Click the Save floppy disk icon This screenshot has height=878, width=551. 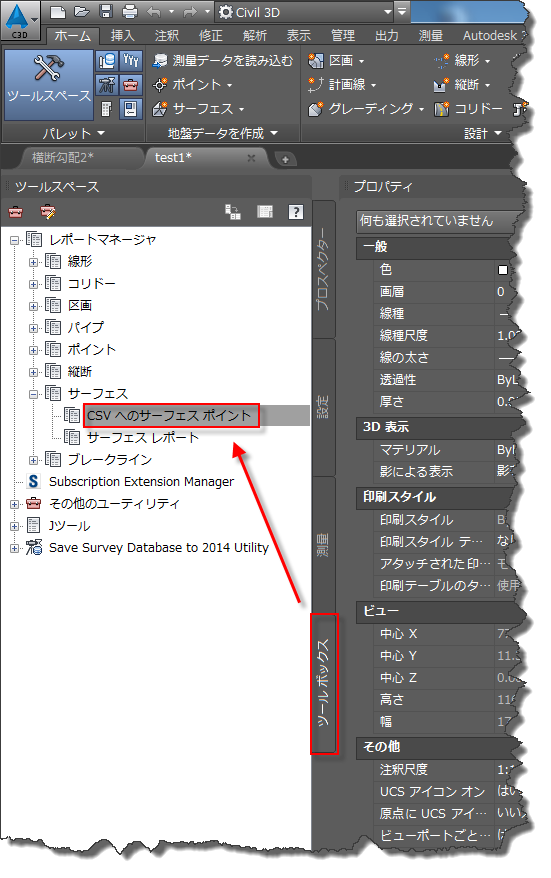(106, 12)
